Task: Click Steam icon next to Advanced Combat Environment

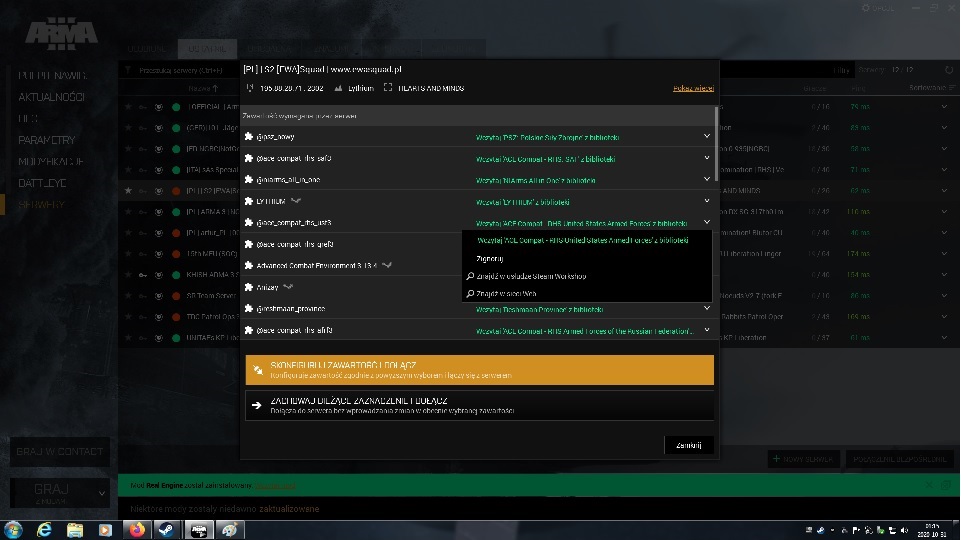Action: coord(387,265)
